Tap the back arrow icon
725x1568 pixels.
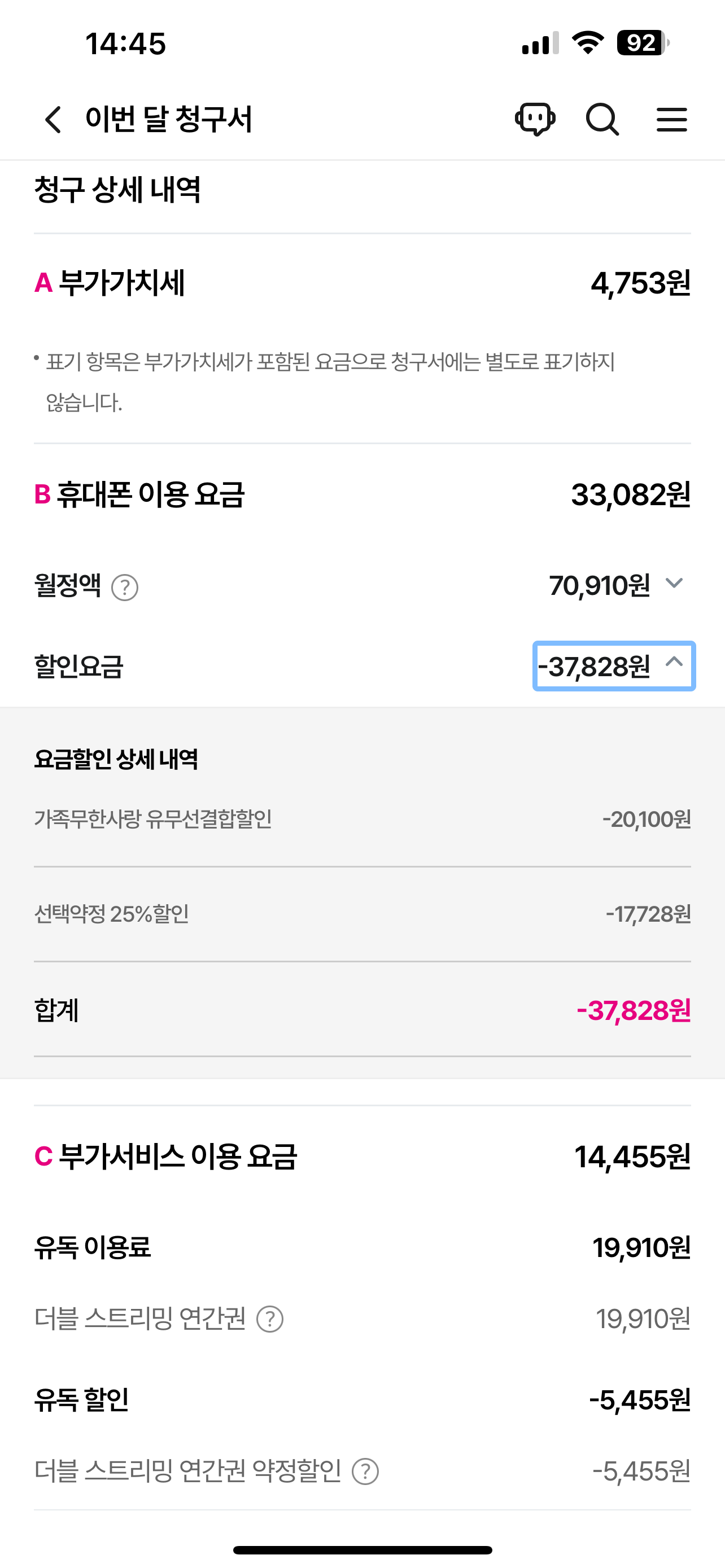click(x=54, y=119)
